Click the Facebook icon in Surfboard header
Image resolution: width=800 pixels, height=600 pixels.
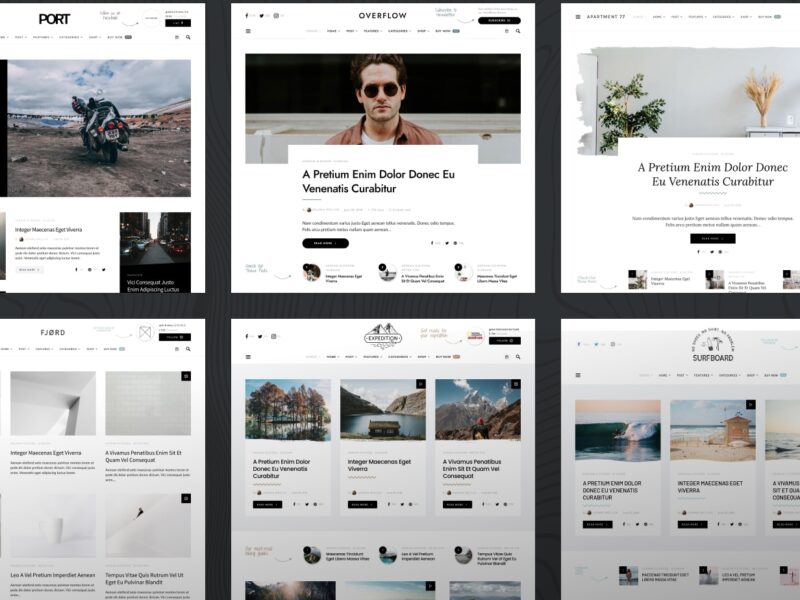pos(579,344)
